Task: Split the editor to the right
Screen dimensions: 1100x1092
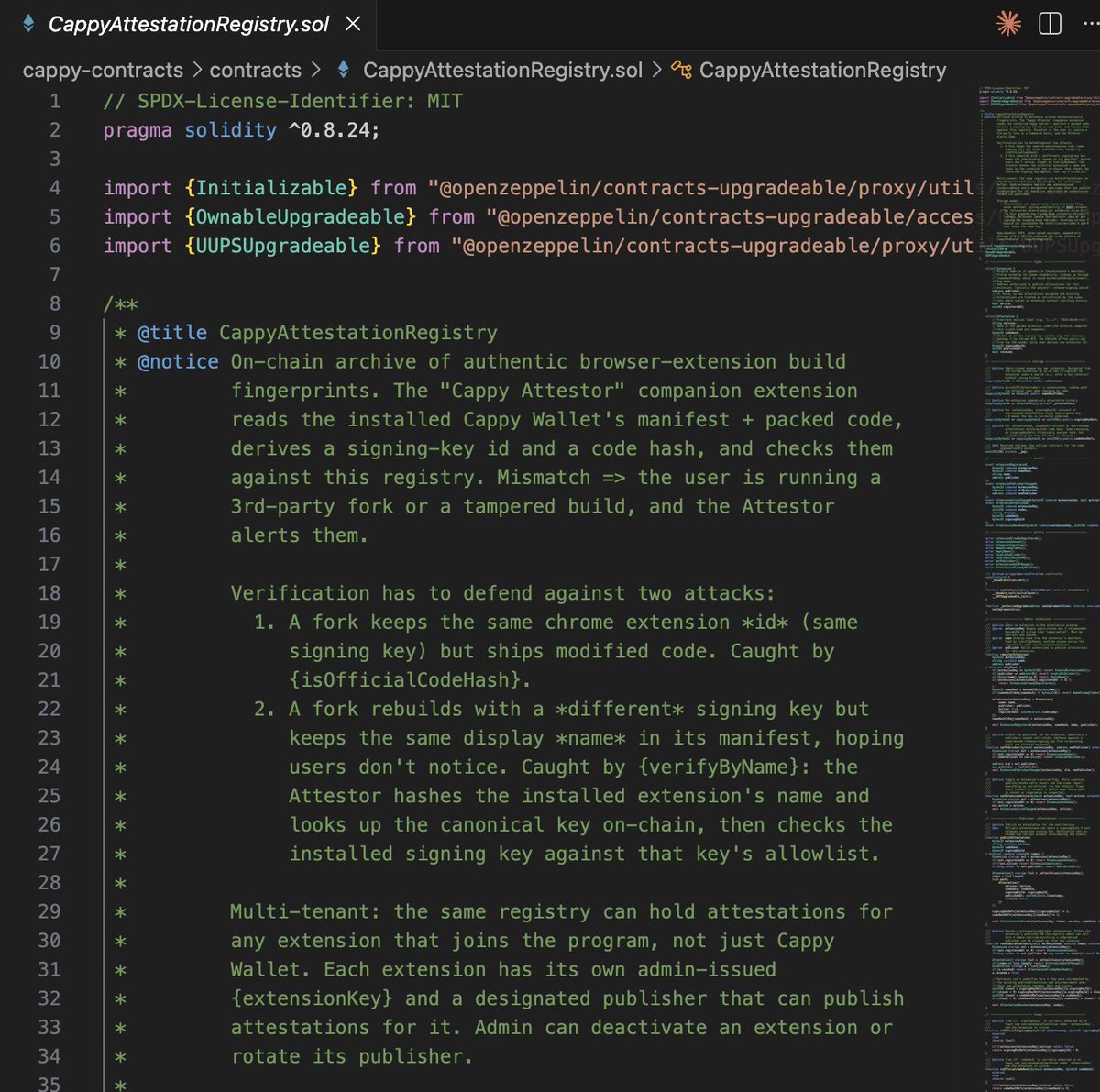Action: pyautogui.click(x=1050, y=24)
